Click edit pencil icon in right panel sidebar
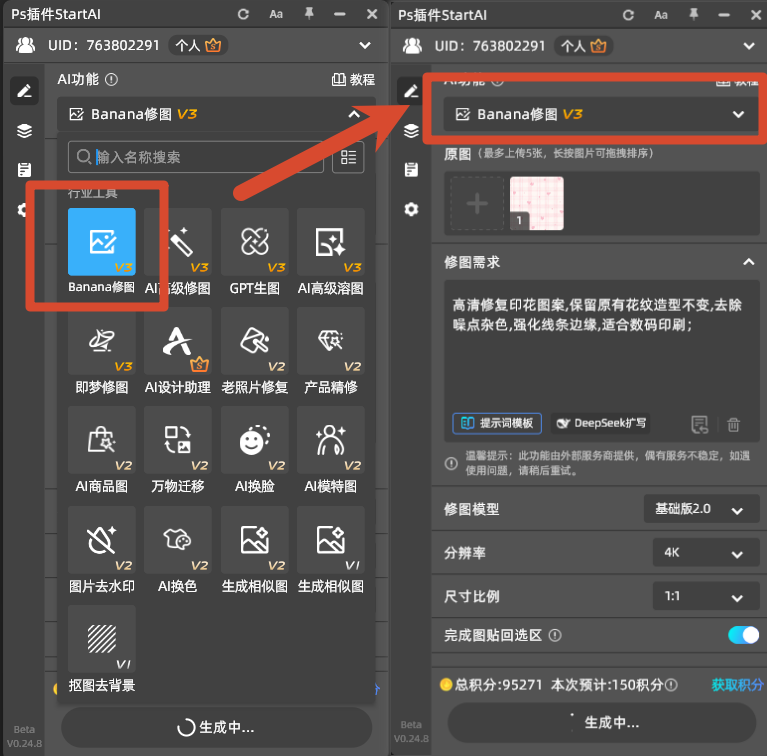This screenshot has width=767, height=756. pyautogui.click(x=411, y=91)
